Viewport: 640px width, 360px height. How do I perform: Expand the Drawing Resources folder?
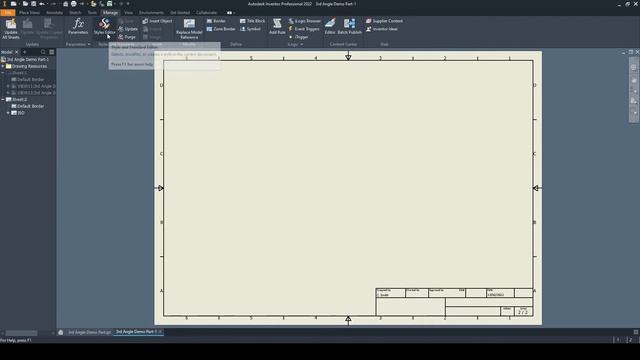click(3, 66)
